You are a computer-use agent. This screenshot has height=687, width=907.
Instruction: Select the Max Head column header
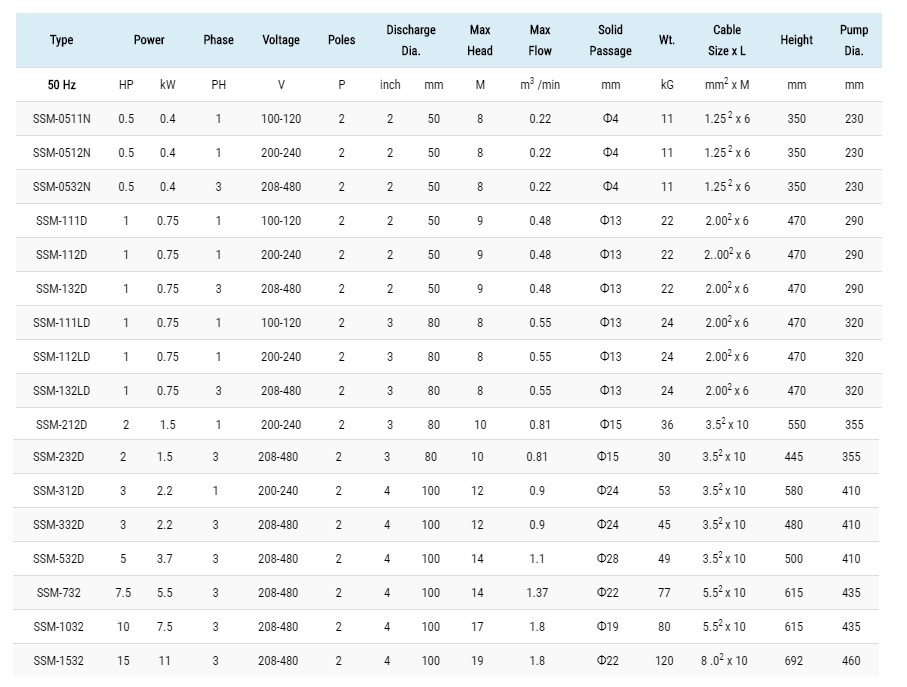480,40
